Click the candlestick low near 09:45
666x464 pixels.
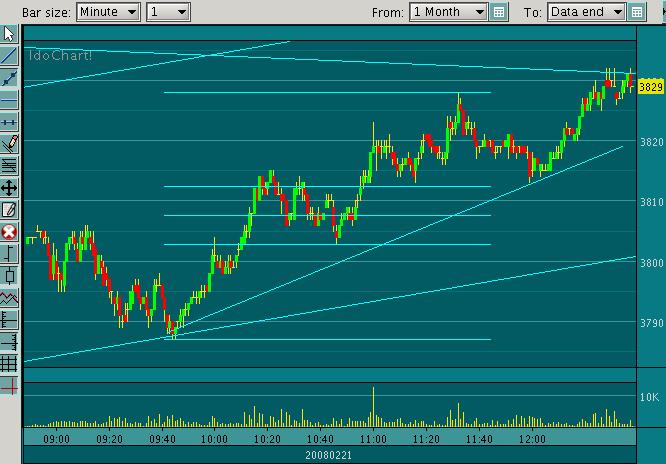point(173,332)
